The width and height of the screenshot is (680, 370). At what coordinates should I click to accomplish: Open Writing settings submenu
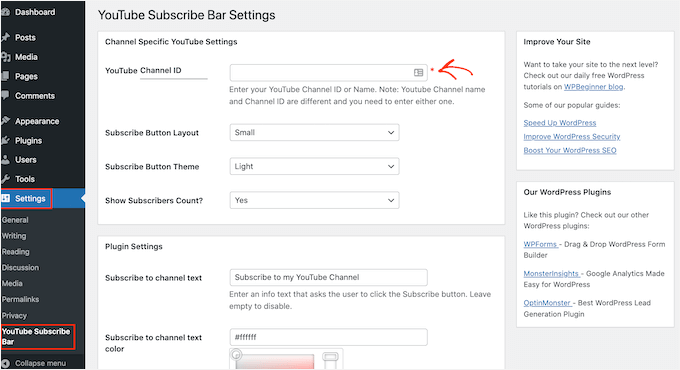[14, 236]
